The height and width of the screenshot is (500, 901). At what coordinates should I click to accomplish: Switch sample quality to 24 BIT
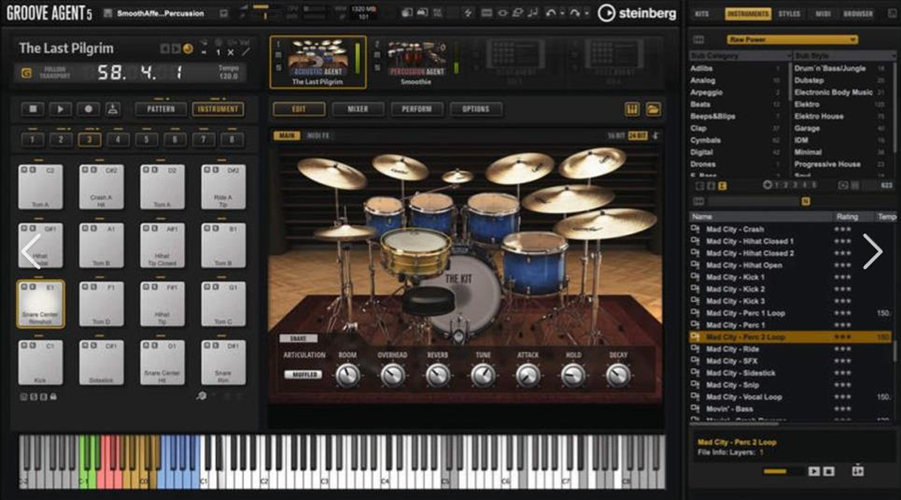point(638,135)
